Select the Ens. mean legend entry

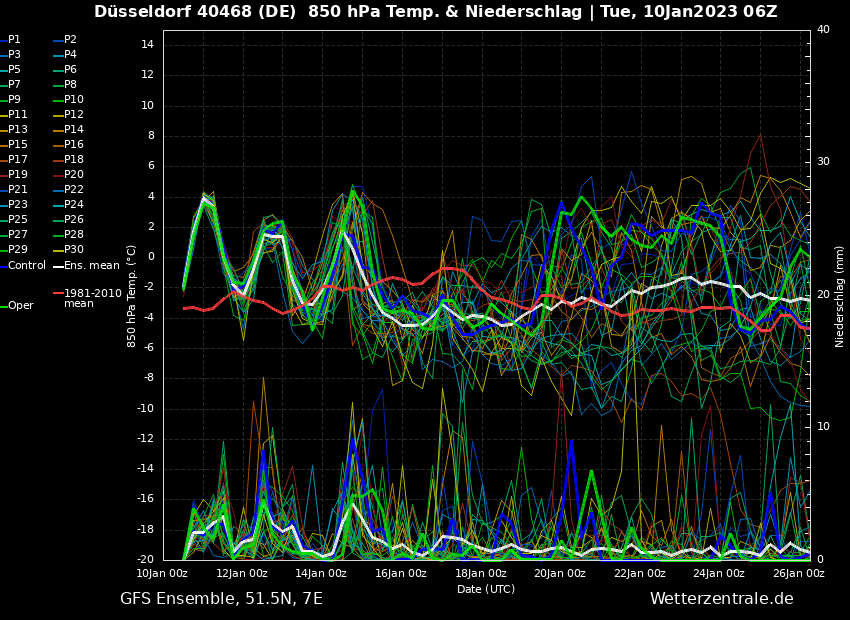(x=91, y=265)
